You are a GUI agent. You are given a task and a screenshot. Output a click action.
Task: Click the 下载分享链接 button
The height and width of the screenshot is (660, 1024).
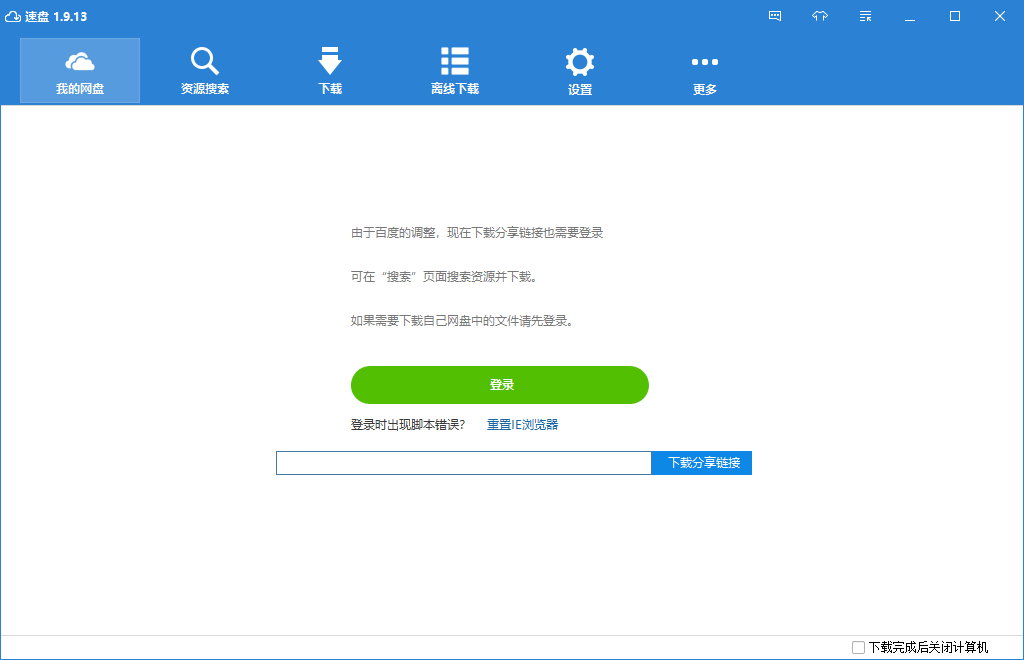pyautogui.click(x=702, y=463)
